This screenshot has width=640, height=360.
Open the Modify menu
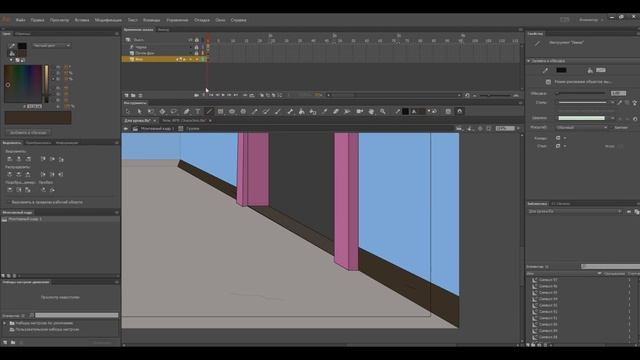(x=108, y=20)
